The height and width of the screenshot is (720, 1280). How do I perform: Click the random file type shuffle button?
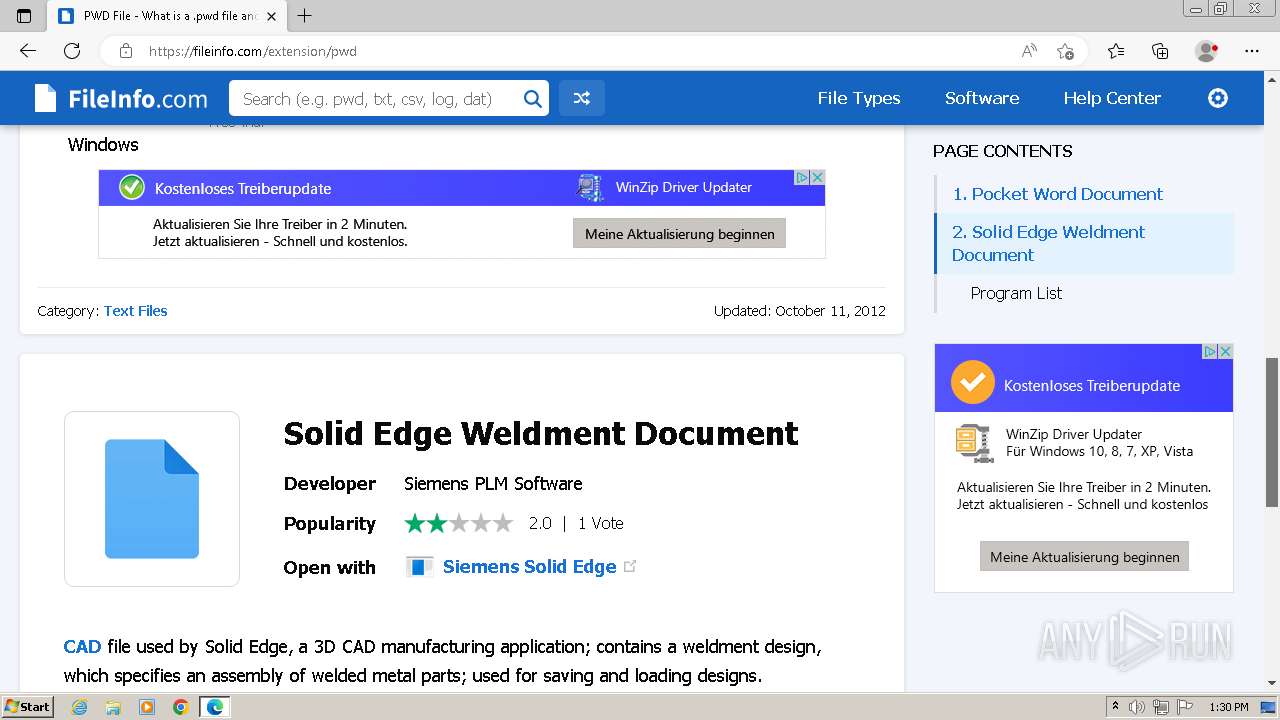click(581, 98)
